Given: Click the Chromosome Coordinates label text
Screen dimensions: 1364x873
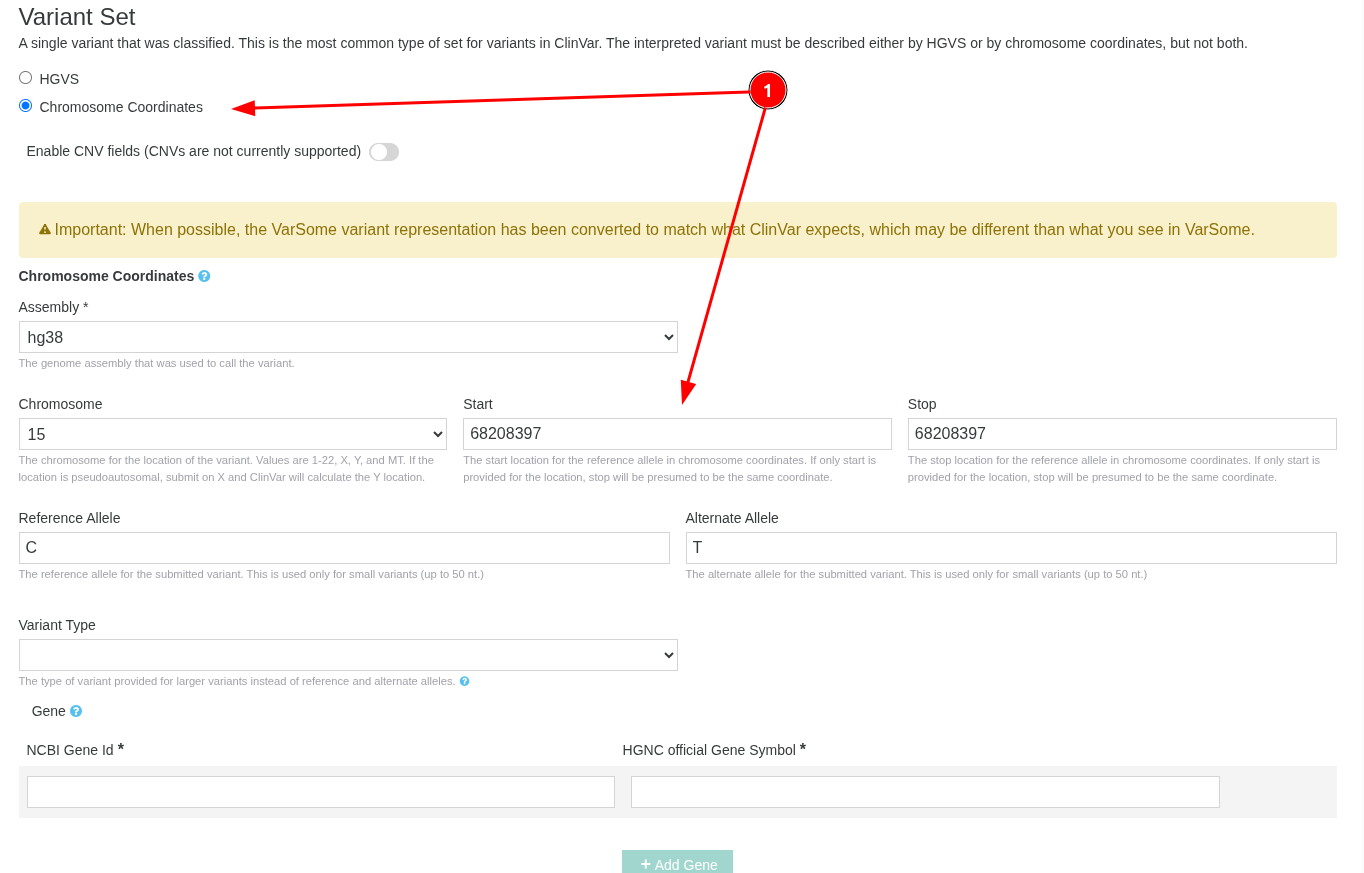Looking at the screenshot, I should tap(121, 107).
